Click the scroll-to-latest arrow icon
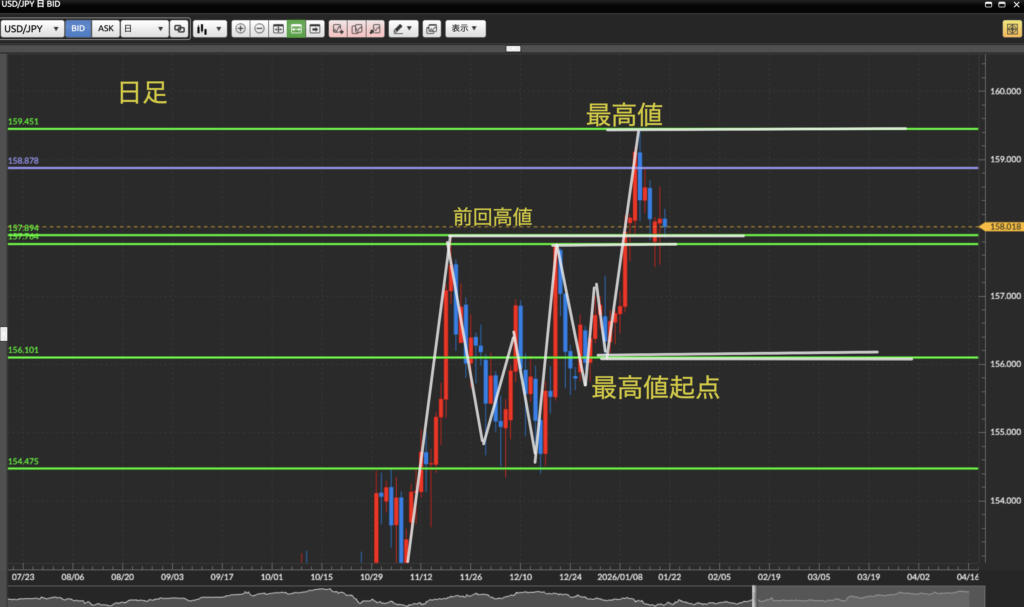Viewport: 1024px width, 607px height. 315,29
